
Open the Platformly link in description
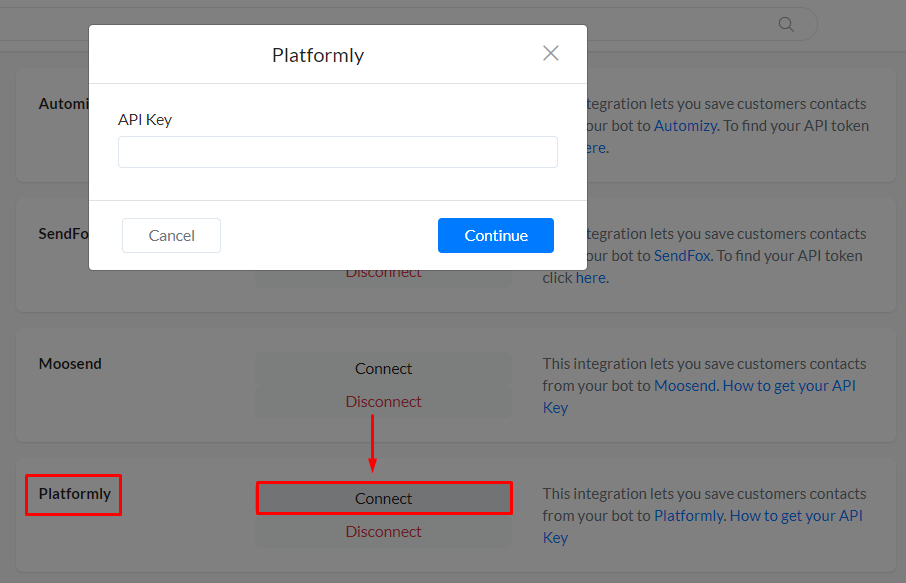pyautogui.click(x=688, y=516)
